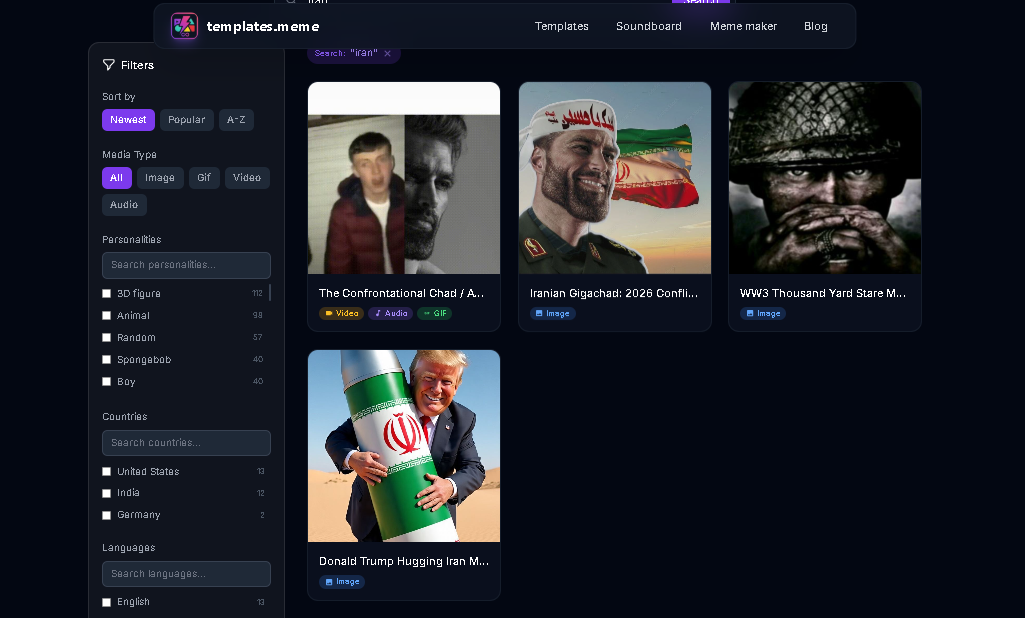
Task: Click the Image tag on WW3 Stare card
Action: (x=763, y=314)
